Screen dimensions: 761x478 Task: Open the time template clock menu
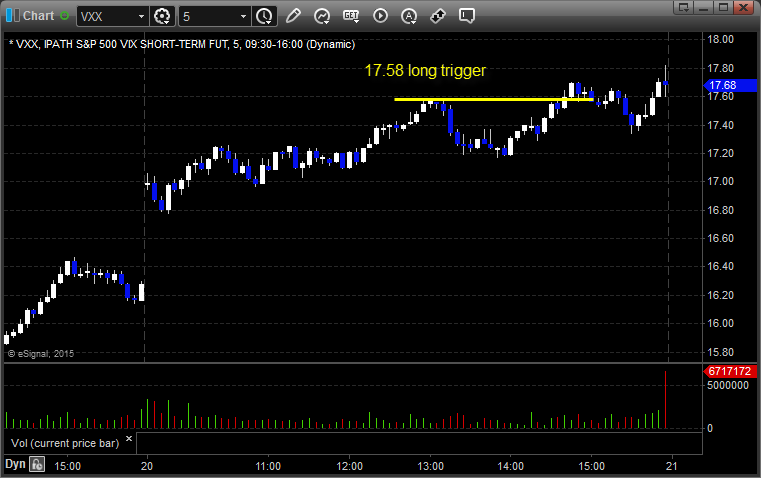(265, 16)
